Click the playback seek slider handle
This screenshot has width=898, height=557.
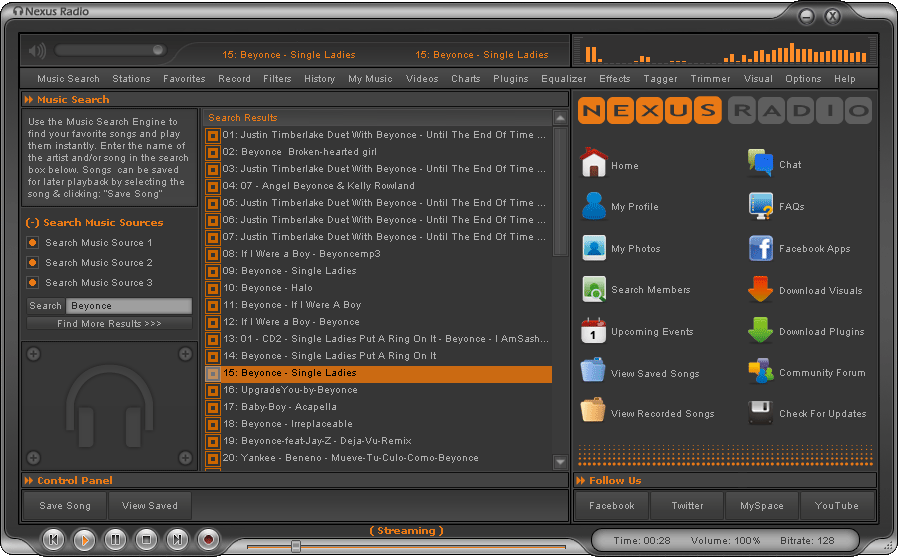[x=296, y=546]
